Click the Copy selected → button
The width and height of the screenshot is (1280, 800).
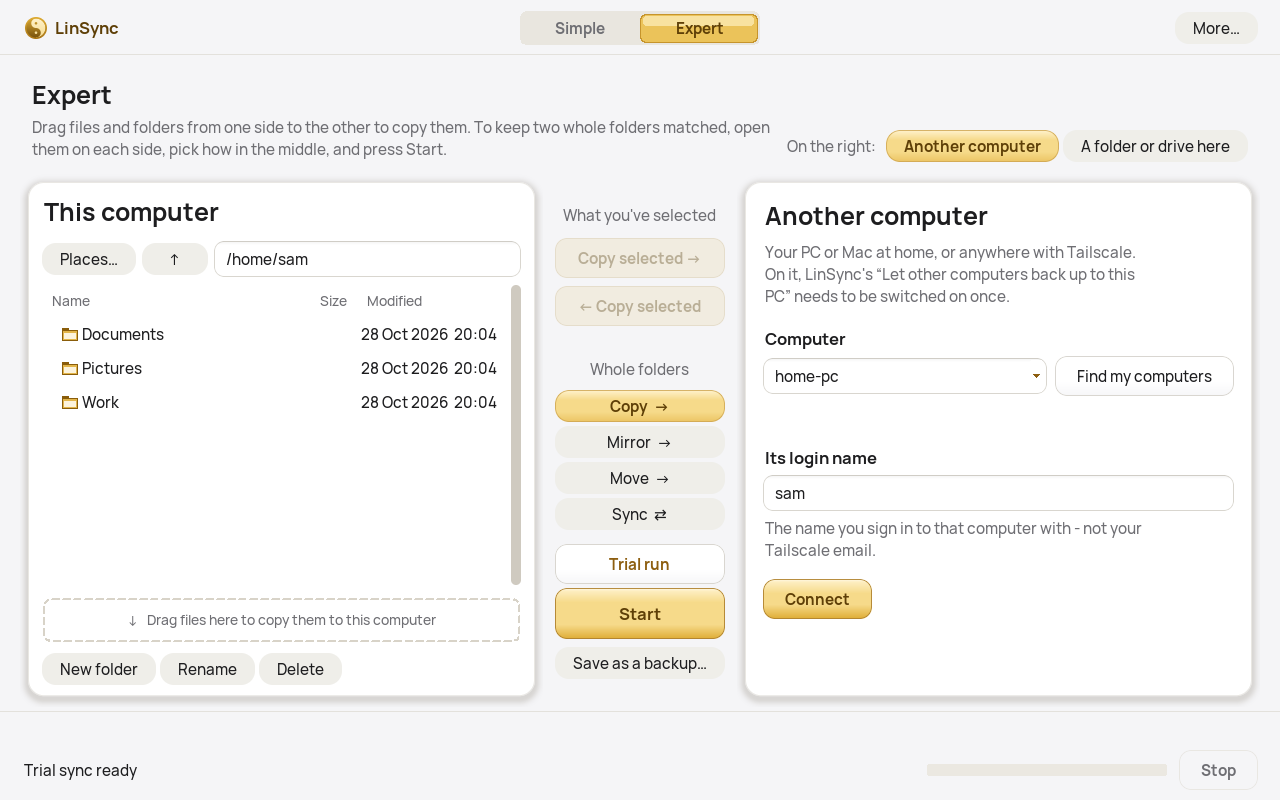pyautogui.click(x=640, y=258)
